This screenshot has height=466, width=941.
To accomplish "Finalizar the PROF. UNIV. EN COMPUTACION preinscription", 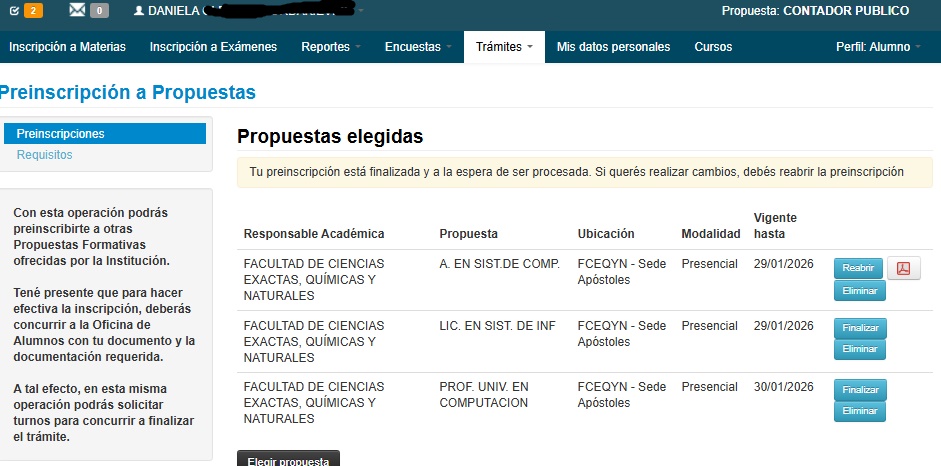I will tap(860, 390).
